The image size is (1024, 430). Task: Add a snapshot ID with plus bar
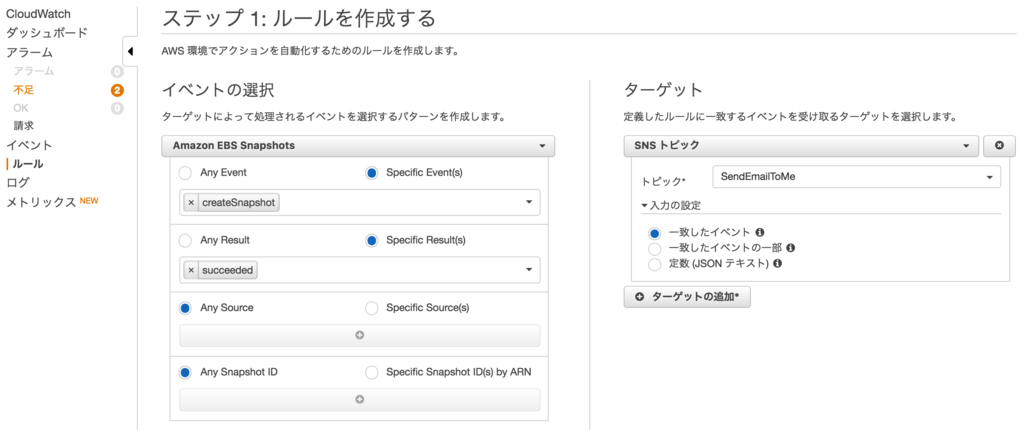point(360,399)
